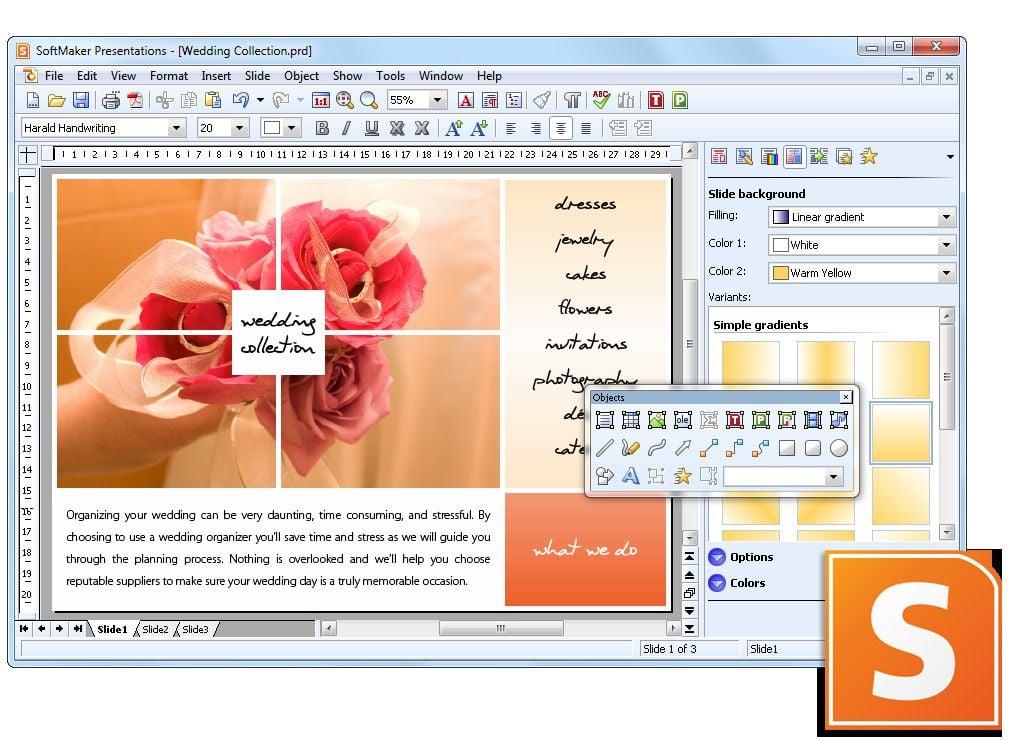Click the variants list scroll down arrow
The image size is (1024, 740).
[948, 532]
